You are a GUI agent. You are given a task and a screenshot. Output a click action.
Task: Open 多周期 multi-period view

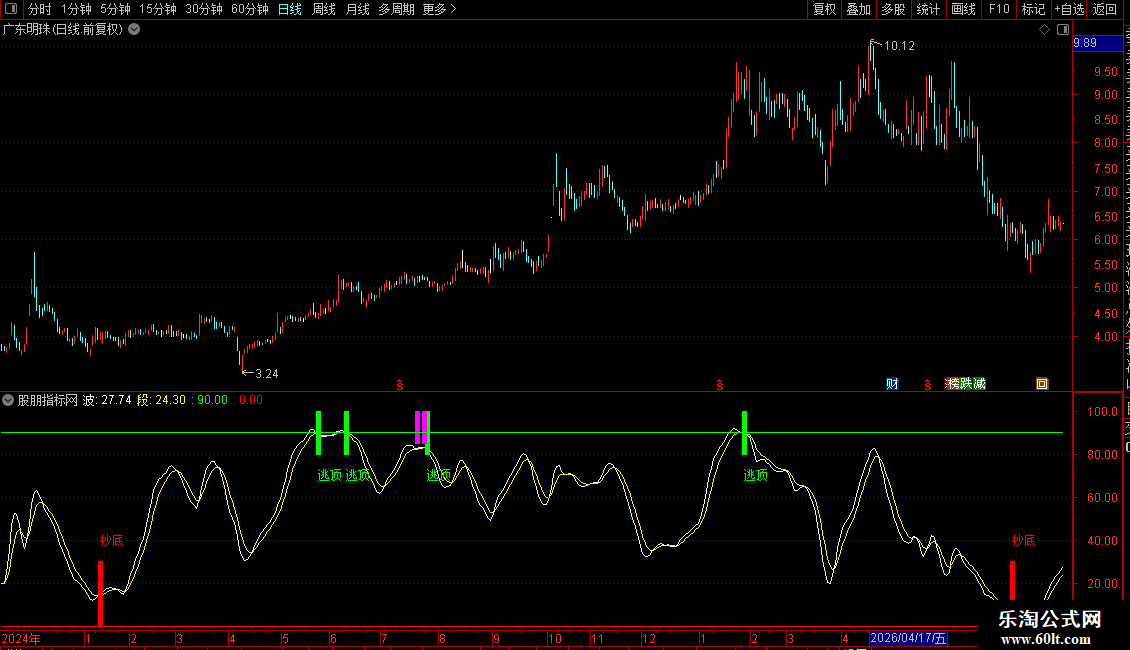(x=396, y=9)
